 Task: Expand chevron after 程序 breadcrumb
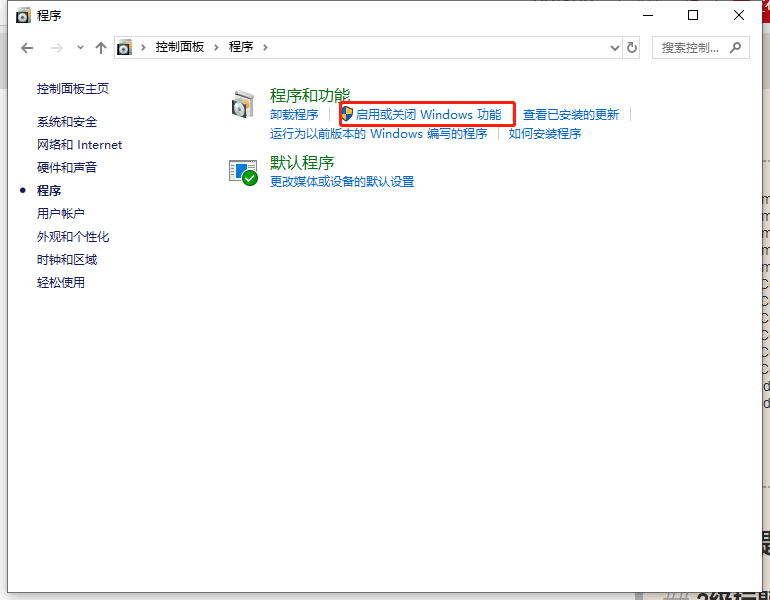265,47
